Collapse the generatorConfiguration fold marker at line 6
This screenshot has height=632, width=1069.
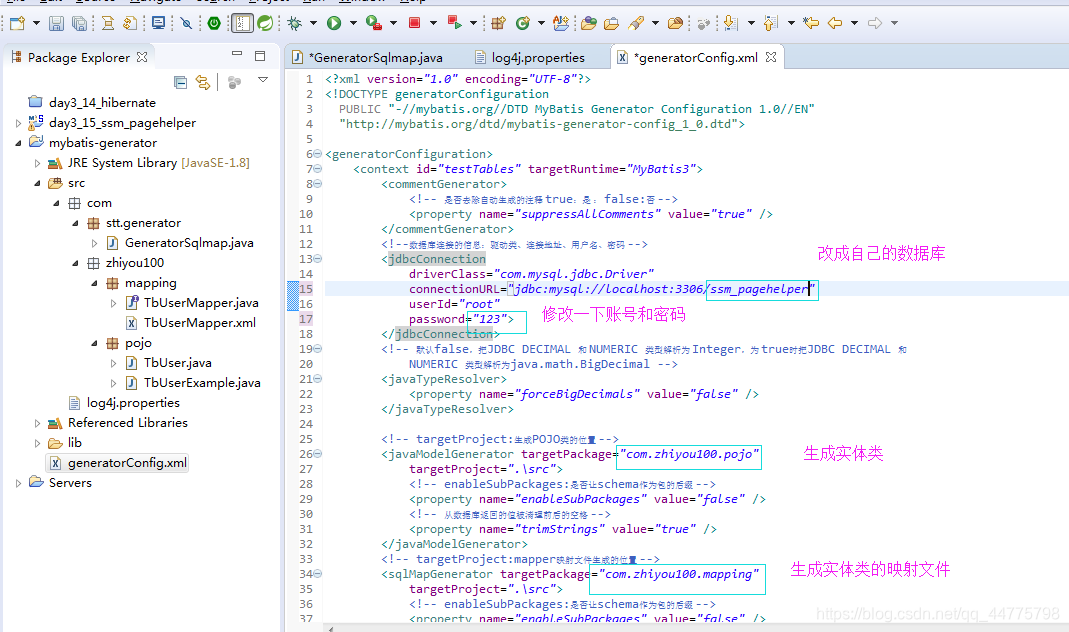pos(318,154)
